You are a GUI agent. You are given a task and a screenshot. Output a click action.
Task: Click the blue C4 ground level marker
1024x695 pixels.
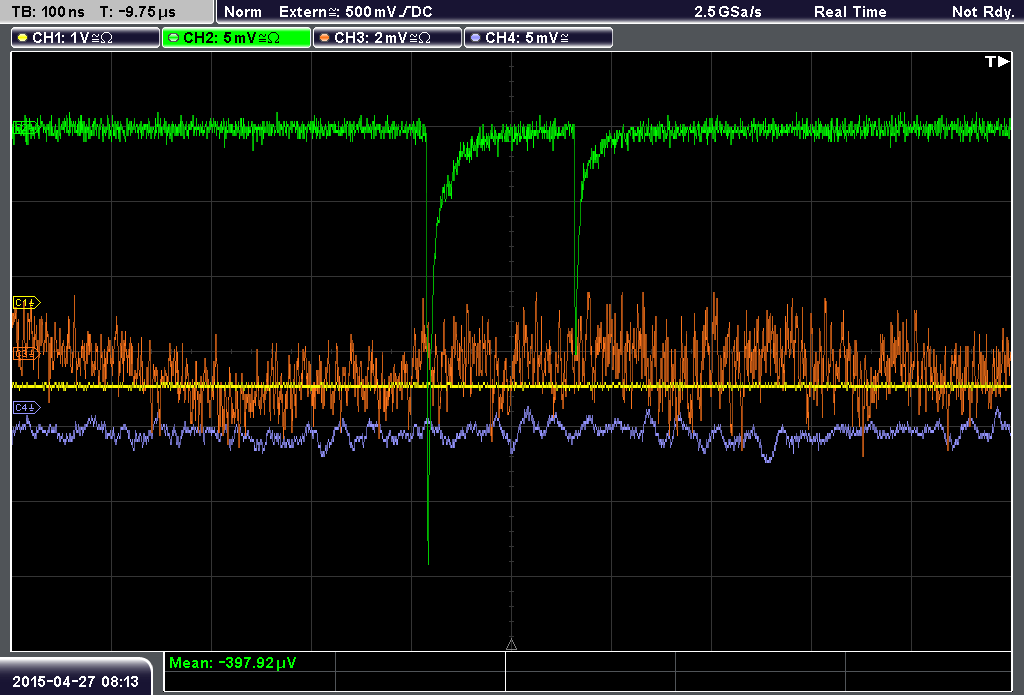point(27,408)
